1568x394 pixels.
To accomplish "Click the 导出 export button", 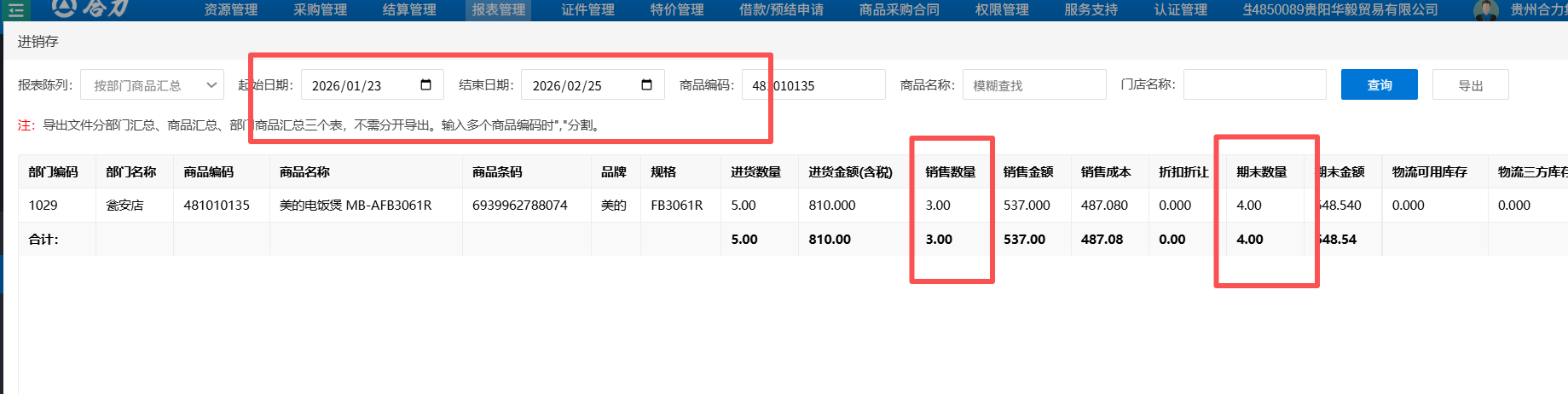I will click(1470, 85).
